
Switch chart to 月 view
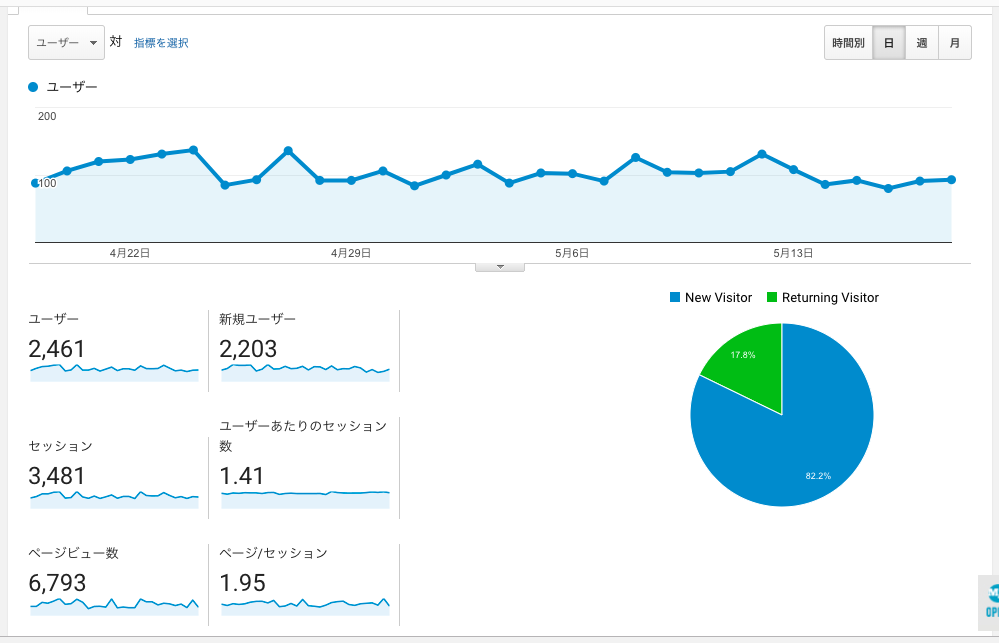pos(954,43)
